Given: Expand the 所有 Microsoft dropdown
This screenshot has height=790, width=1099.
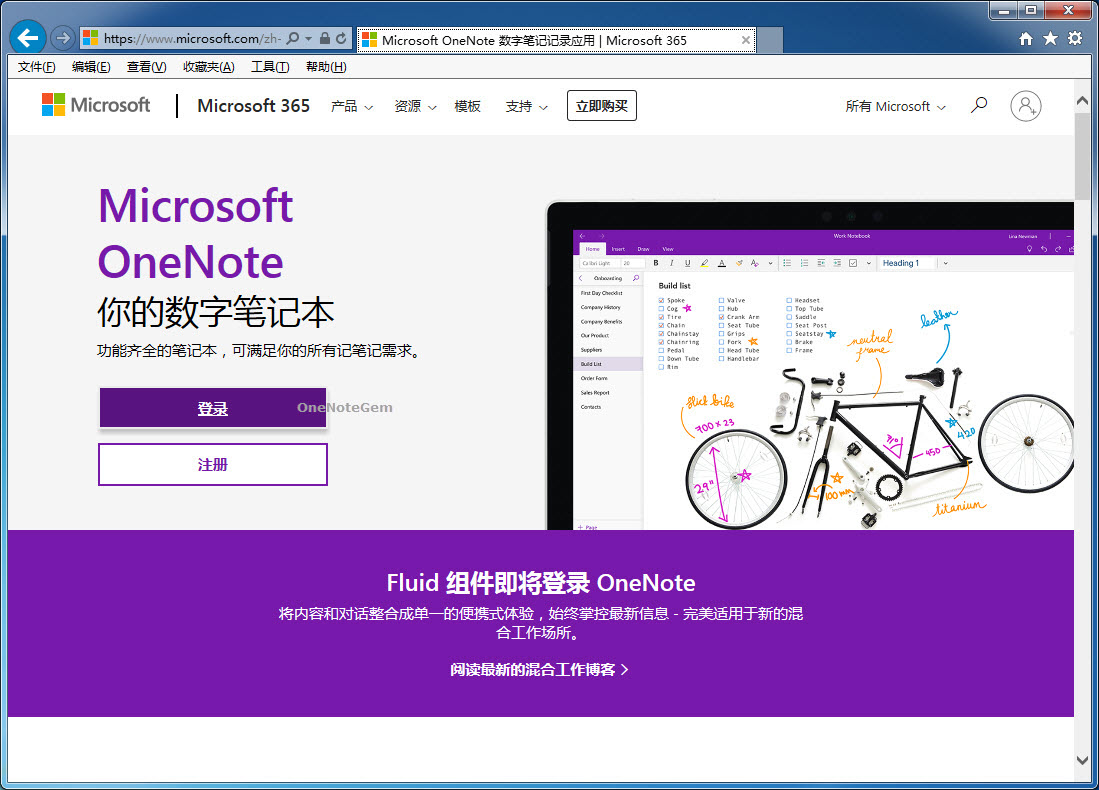Looking at the screenshot, I should (x=895, y=107).
